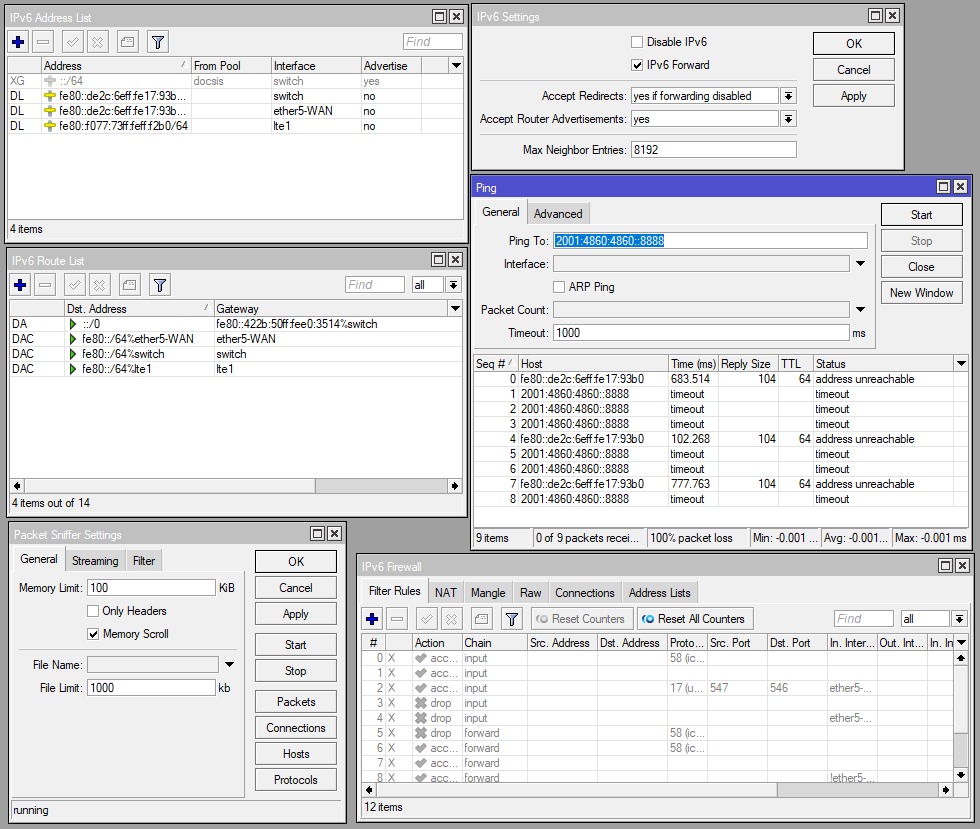Click the filter funnel icon in IPv6 Firewall
The image size is (980, 829).
pyautogui.click(x=511, y=618)
